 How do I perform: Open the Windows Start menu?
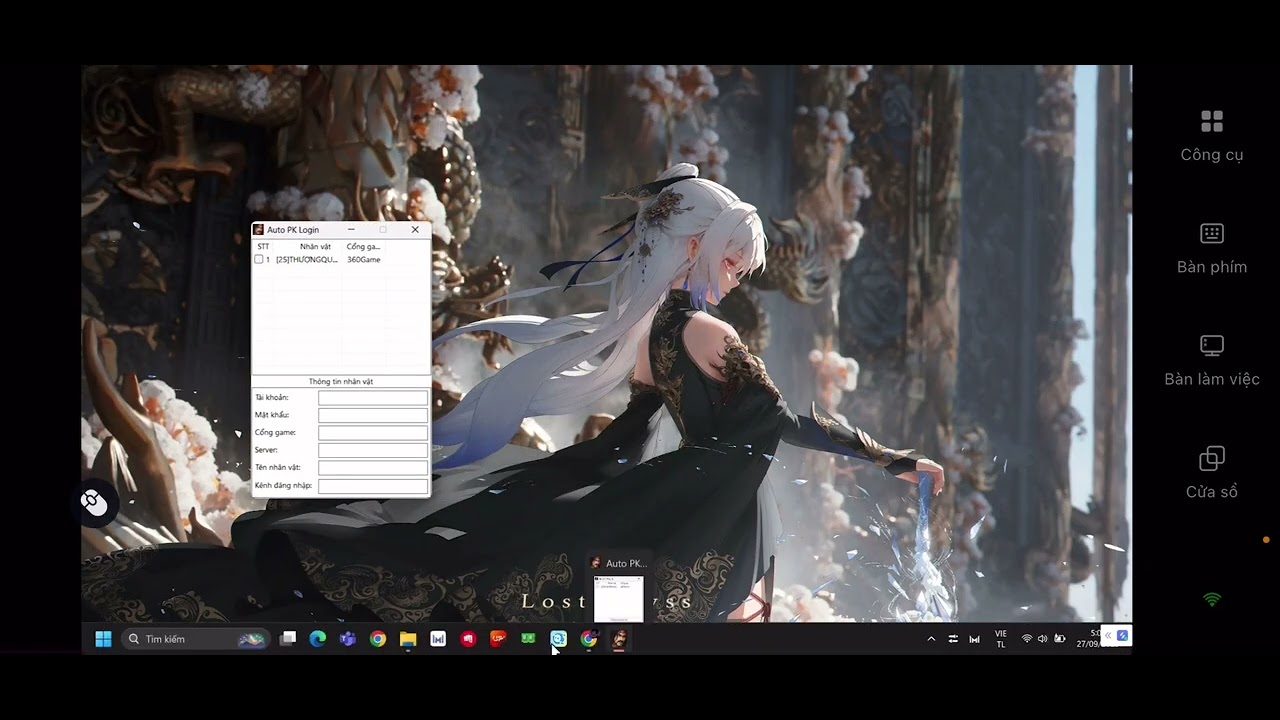pyautogui.click(x=103, y=639)
